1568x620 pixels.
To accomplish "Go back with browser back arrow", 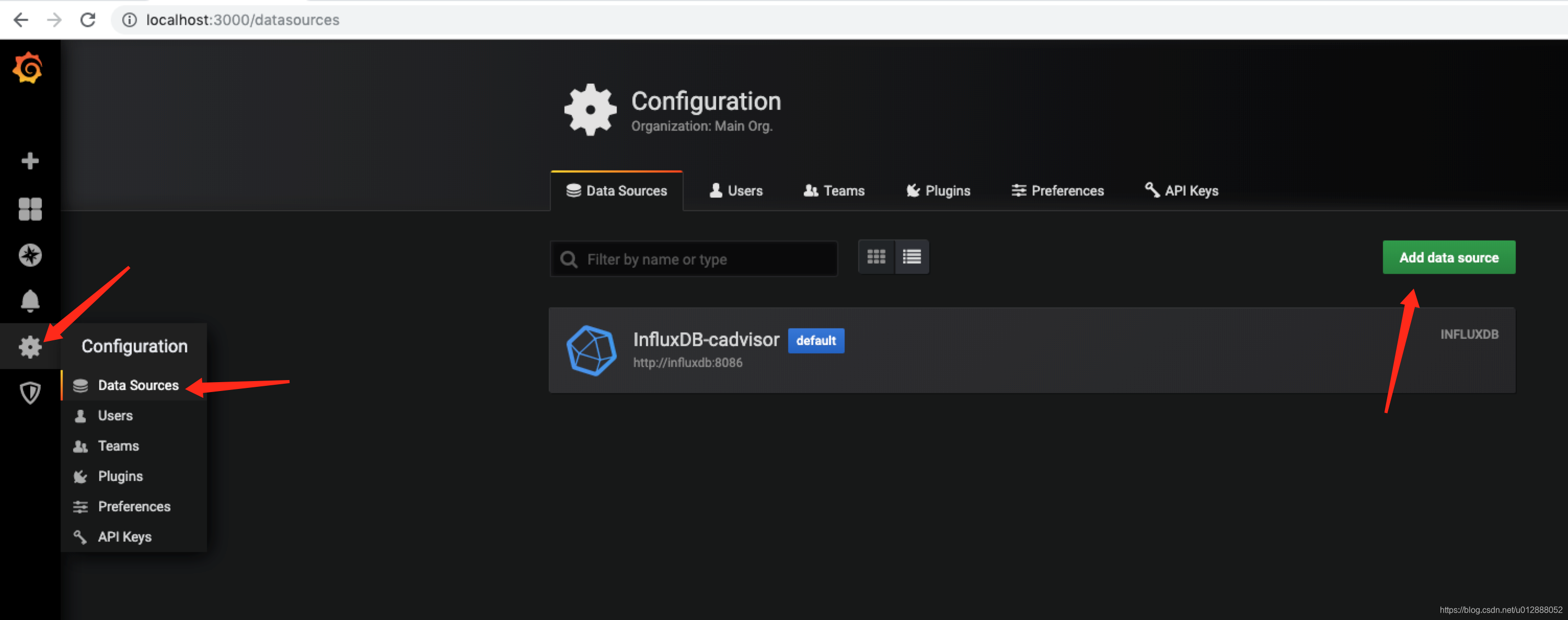I will coord(21,20).
